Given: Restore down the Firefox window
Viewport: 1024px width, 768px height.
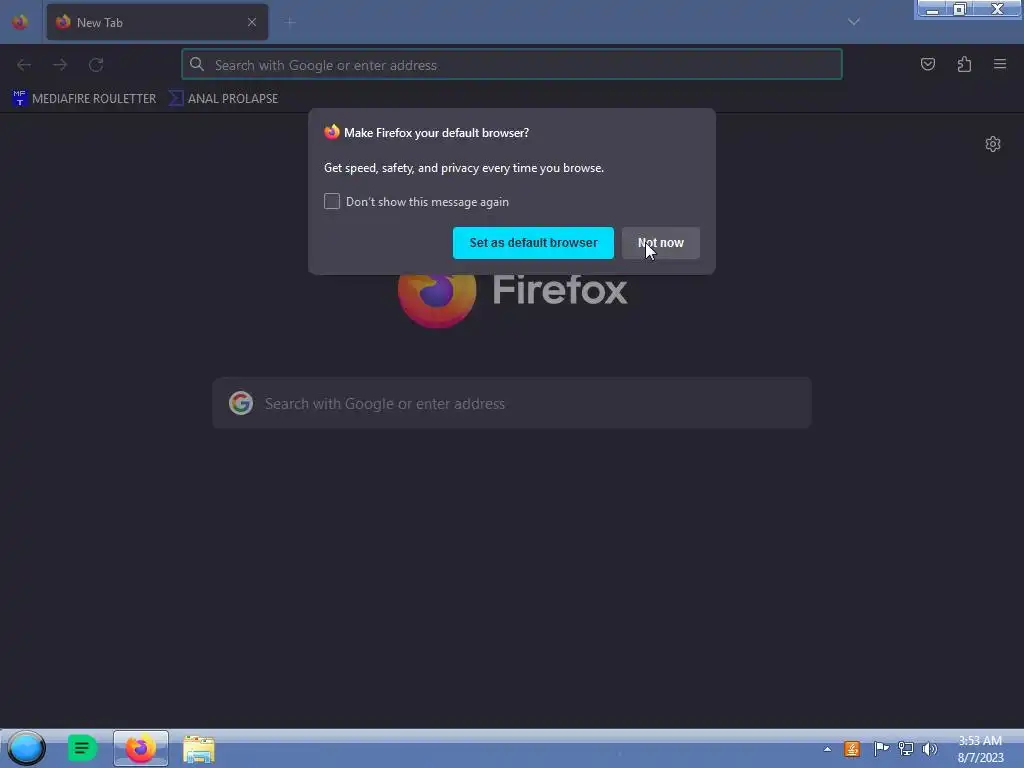Looking at the screenshot, I should coord(960,9).
